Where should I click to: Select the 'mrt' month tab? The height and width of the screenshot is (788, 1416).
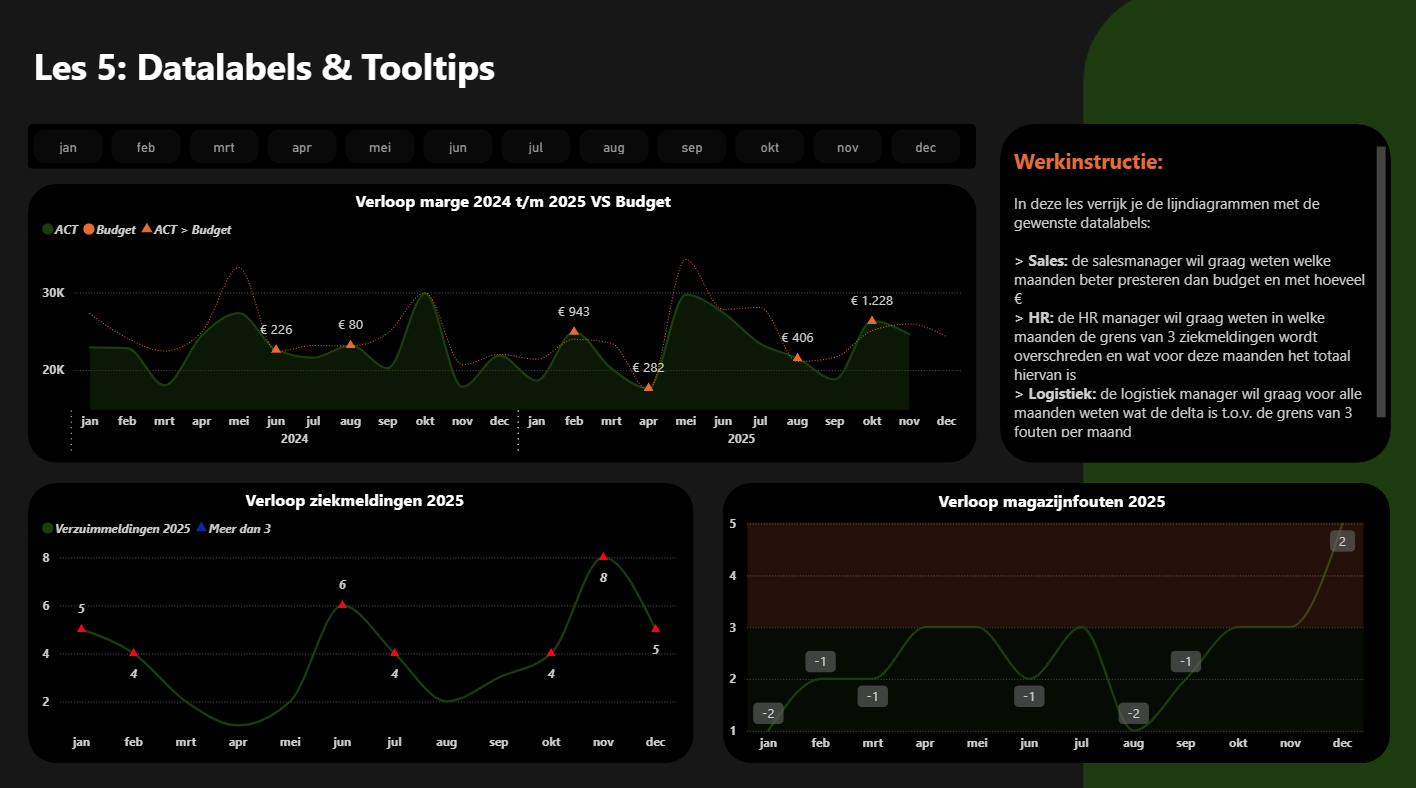(x=224, y=146)
